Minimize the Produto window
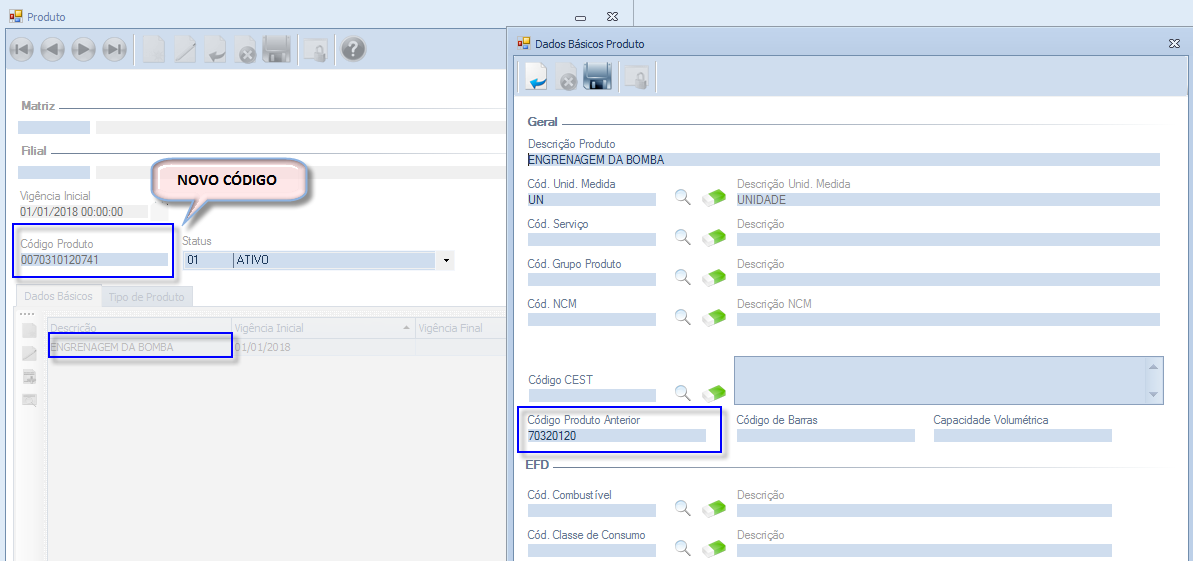The width and height of the screenshot is (1193, 561). pos(581,17)
